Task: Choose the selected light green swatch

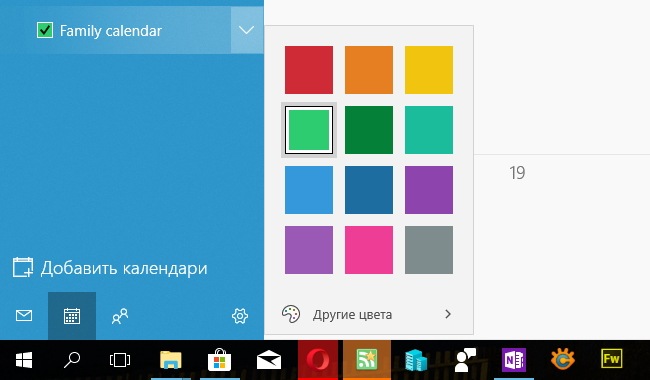Action: click(x=309, y=130)
